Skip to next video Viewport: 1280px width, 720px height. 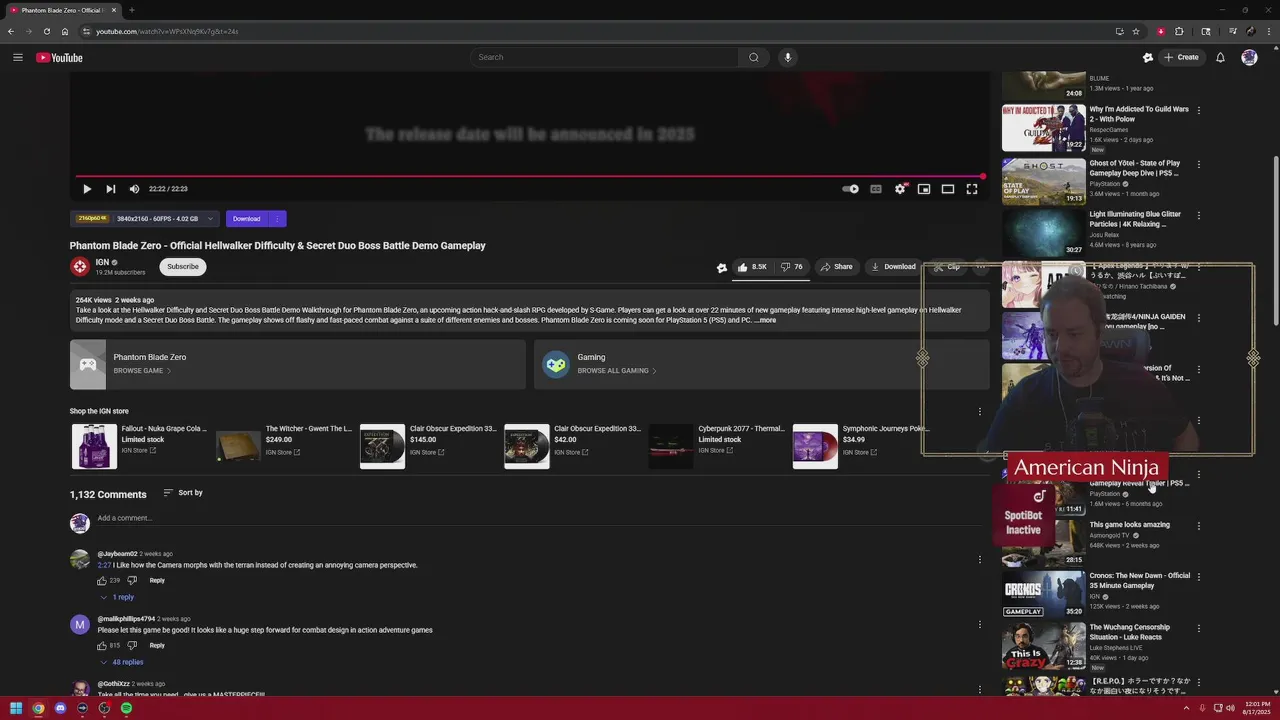[111, 189]
